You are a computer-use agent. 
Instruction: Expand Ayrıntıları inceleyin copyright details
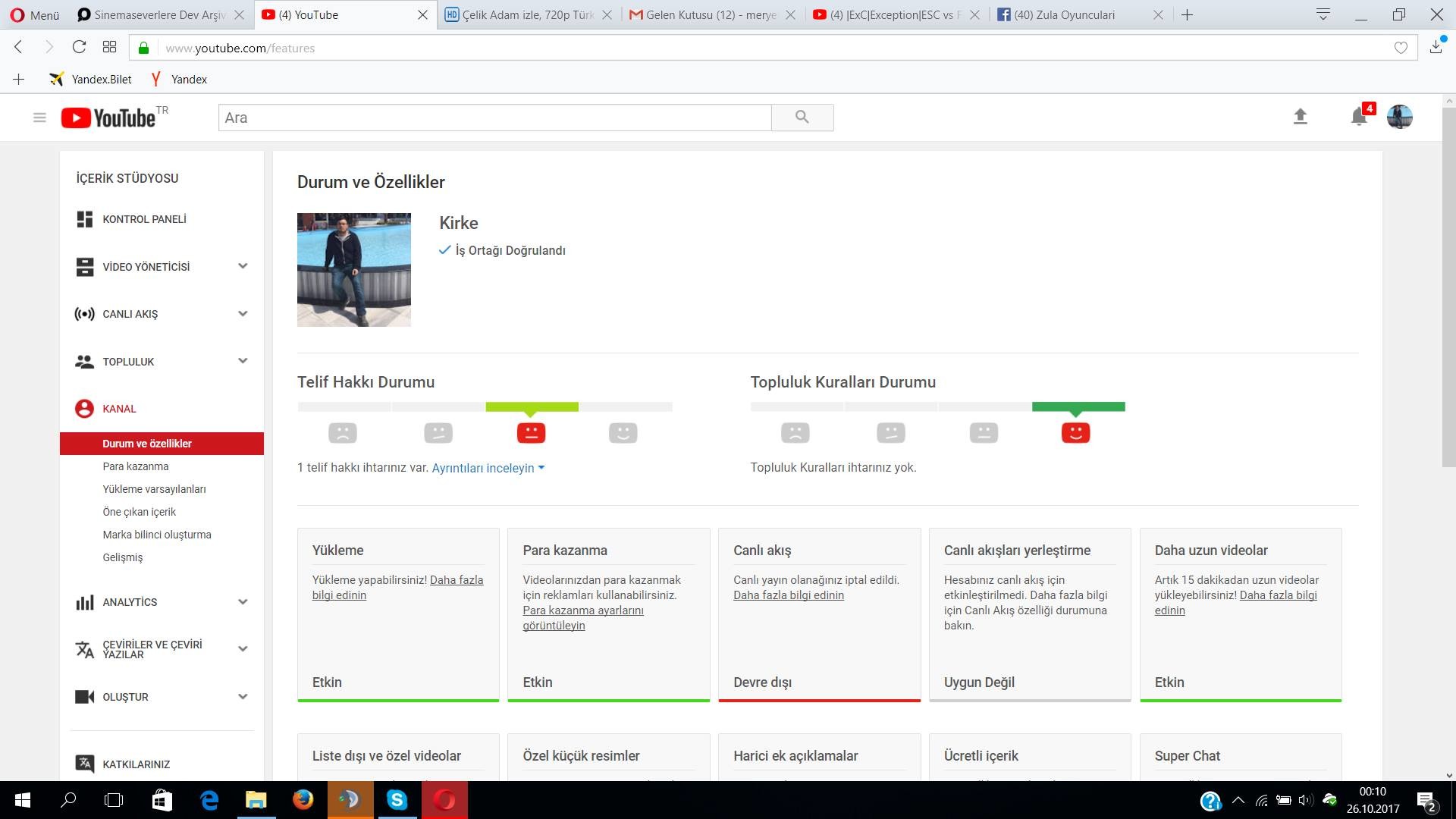click(488, 468)
